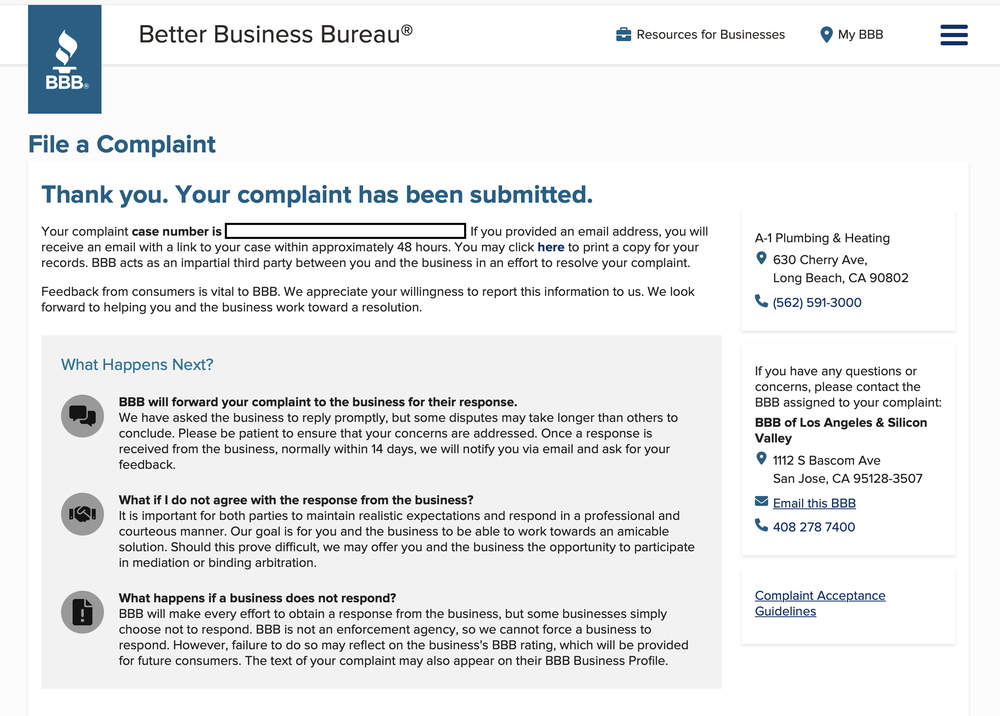This screenshot has height=716, width=1000.
Task: Open Complaint Acceptance Guidelines link
Action: [820, 603]
